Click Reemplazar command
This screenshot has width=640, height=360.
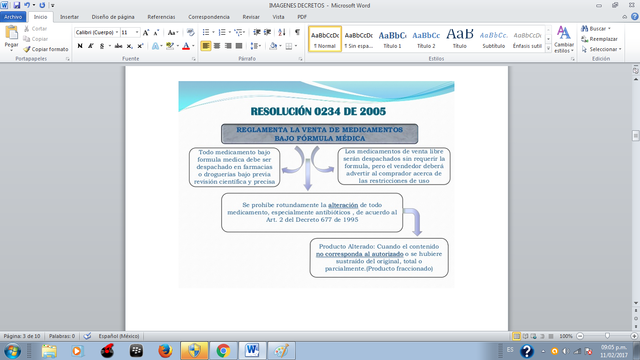pos(599,39)
